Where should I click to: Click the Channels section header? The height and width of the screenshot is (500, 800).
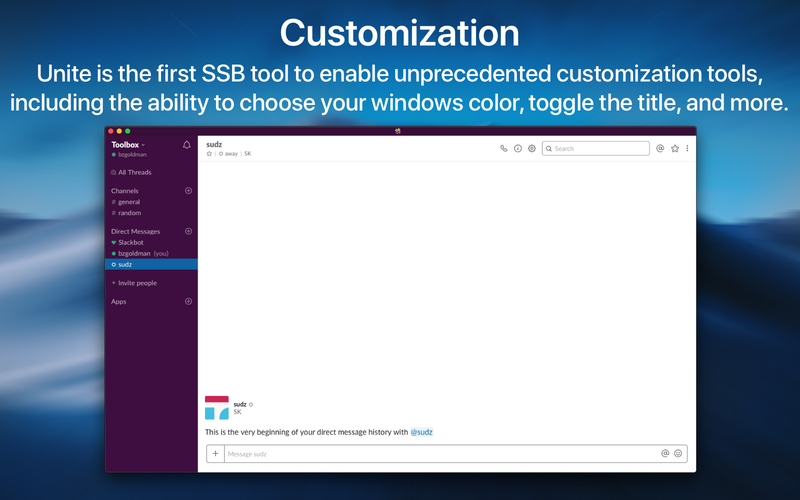(124, 191)
